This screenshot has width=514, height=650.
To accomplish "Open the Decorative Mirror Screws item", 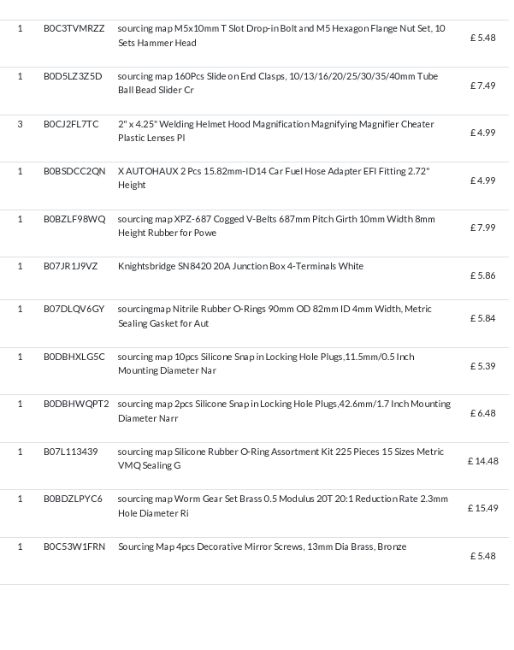I will 262,547.
